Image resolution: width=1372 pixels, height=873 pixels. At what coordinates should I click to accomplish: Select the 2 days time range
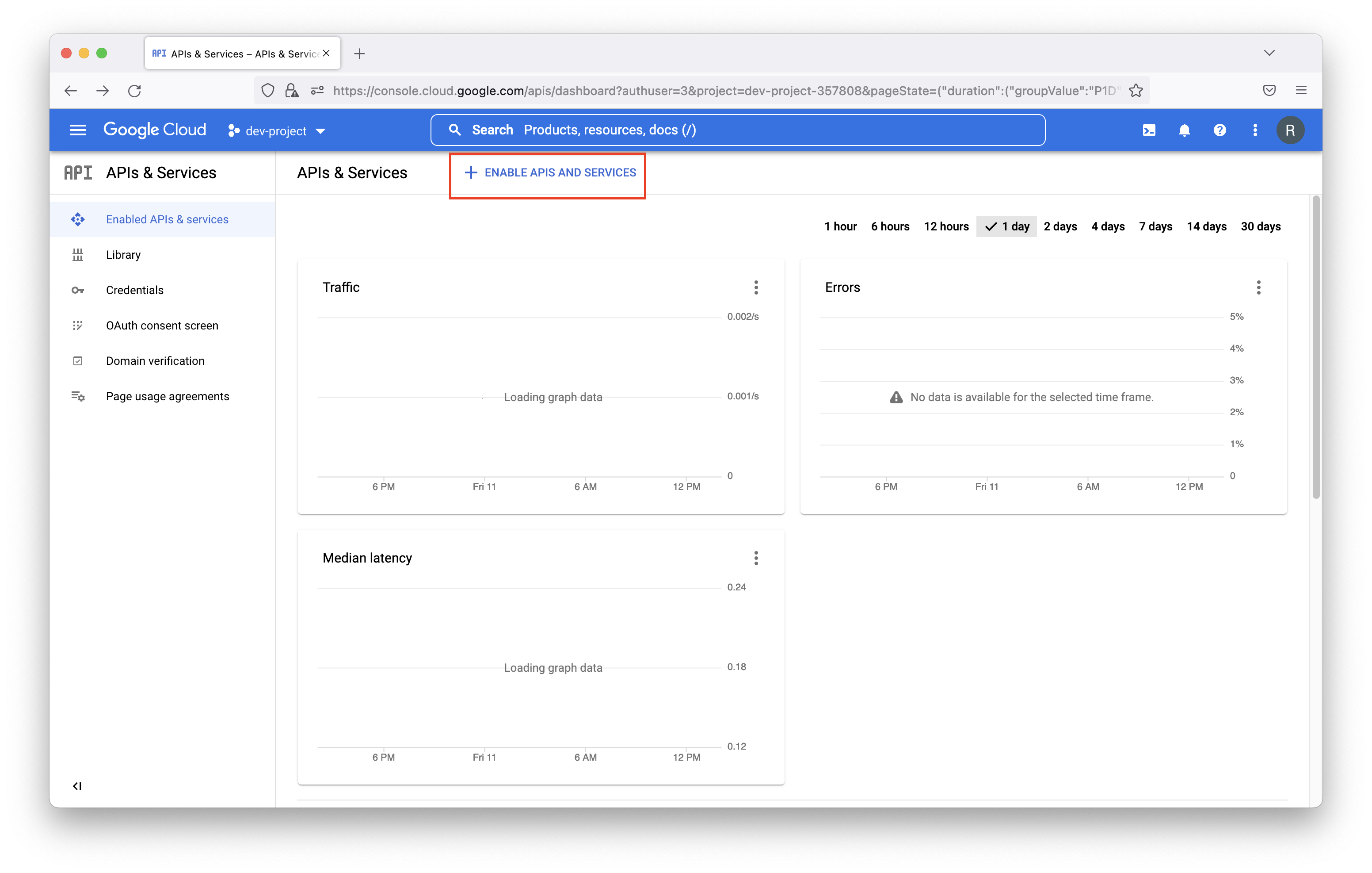(1060, 226)
